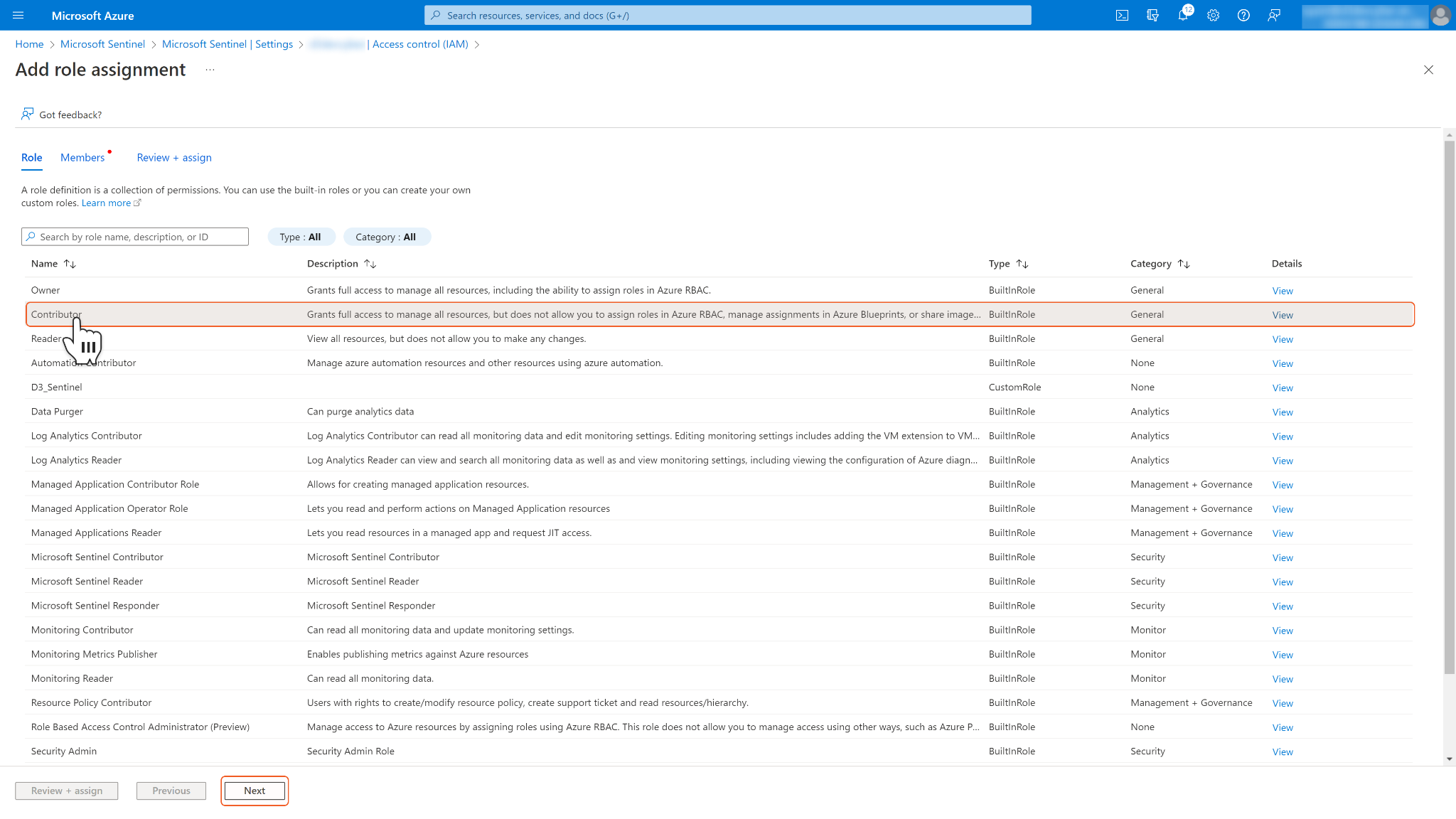The height and width of the screenshot is (819, 1456).
Task: Open Directories and subscriptions filter icon
Action: (1152, 15)
